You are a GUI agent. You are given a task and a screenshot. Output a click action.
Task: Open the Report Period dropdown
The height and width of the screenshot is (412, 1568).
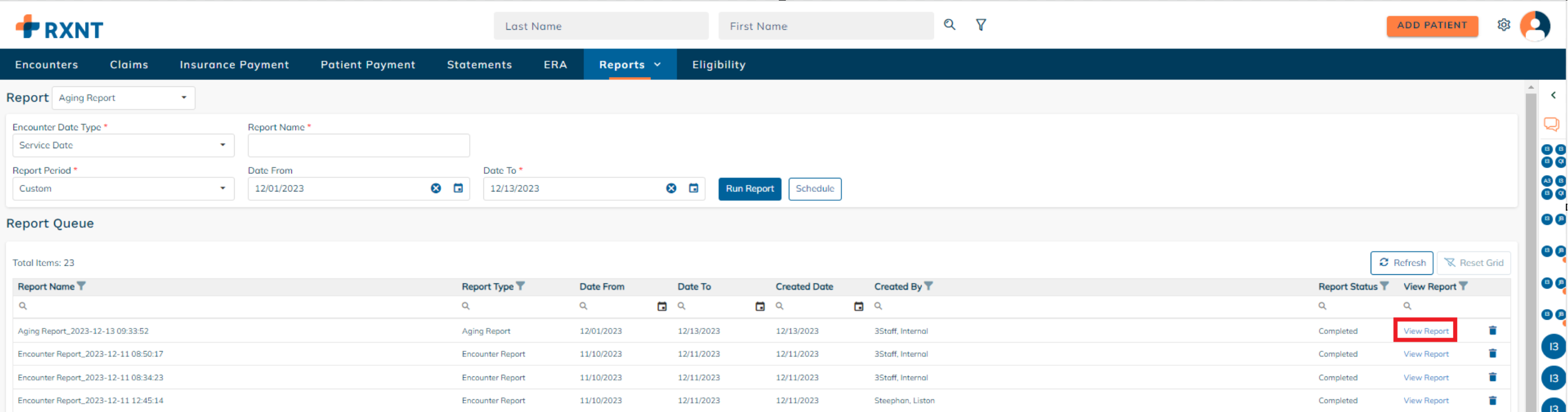(x=123, y=188)
